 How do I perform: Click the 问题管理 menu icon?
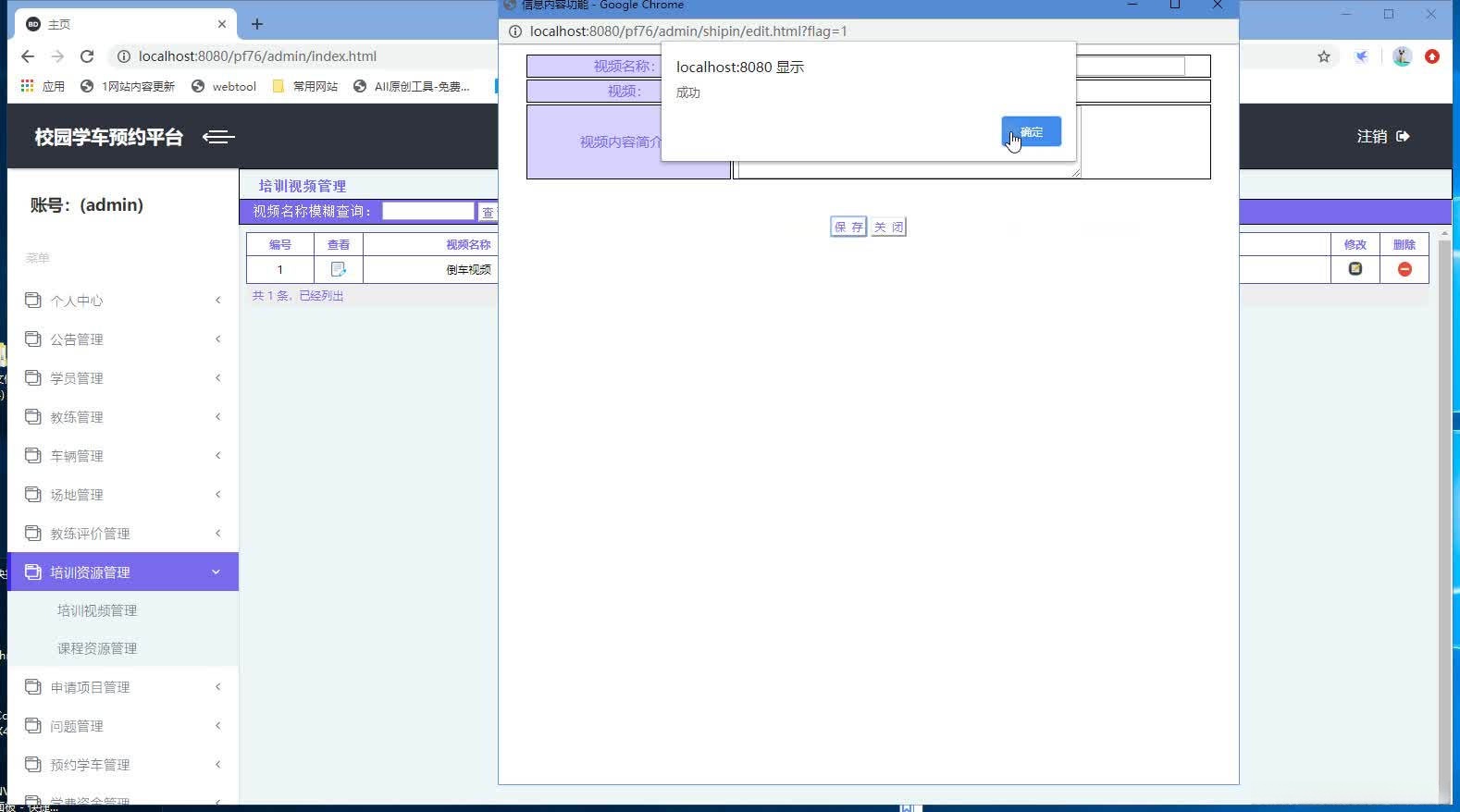[x=33, y=725]
